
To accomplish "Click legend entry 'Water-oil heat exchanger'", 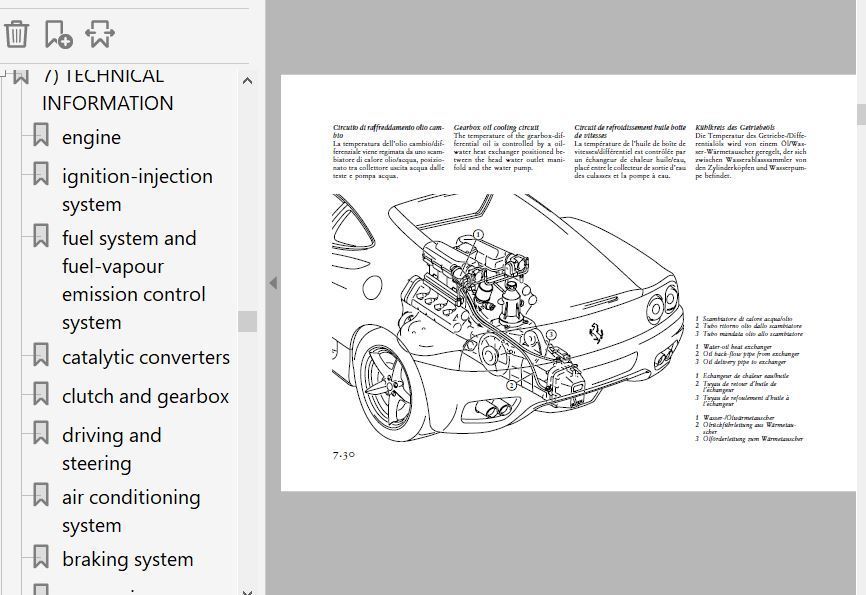I will [737, 347].
